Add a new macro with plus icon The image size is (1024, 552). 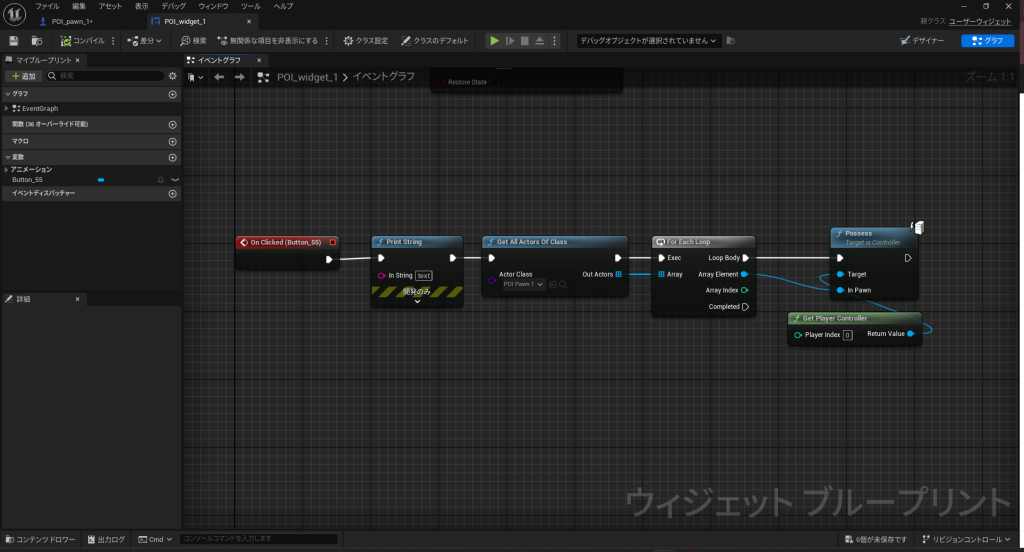172,141
